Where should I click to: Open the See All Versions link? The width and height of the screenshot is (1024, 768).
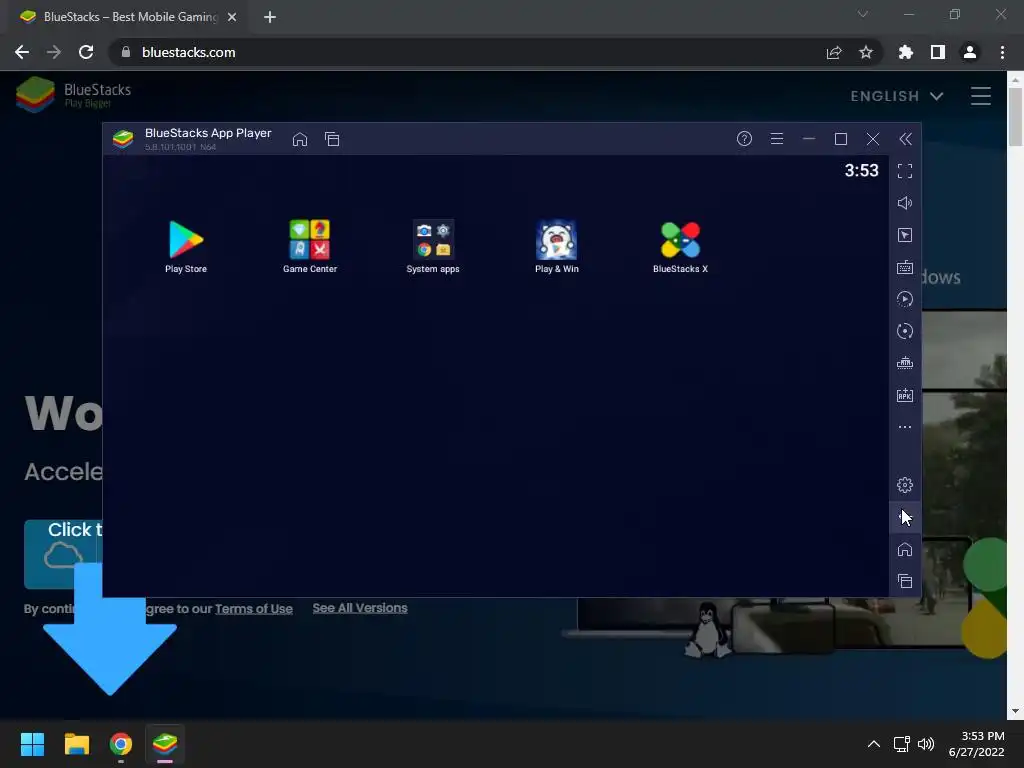click(x=360, y=608)
